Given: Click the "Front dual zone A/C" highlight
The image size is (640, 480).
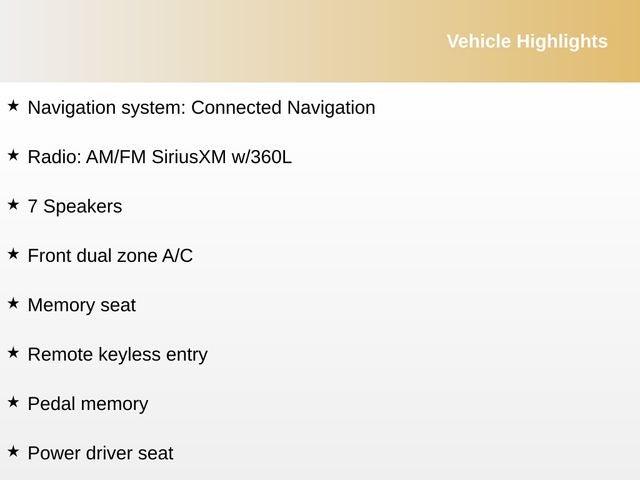Looking at the screenshot, I should [x=110, y=256].
